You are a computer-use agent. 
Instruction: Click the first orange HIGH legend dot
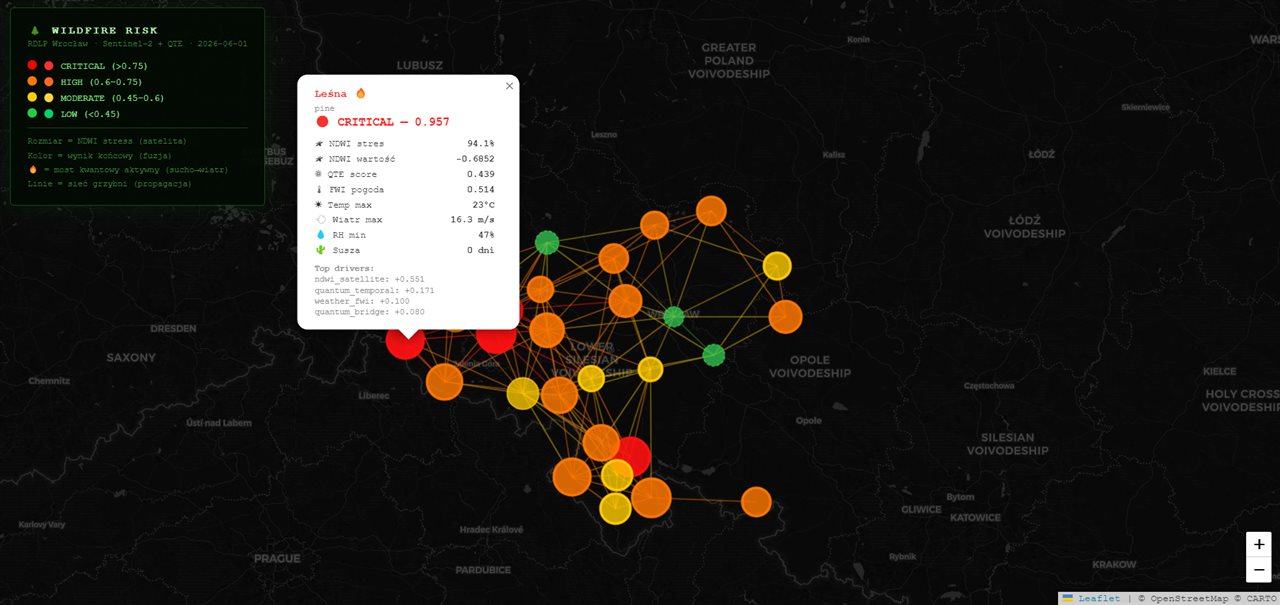32,81
